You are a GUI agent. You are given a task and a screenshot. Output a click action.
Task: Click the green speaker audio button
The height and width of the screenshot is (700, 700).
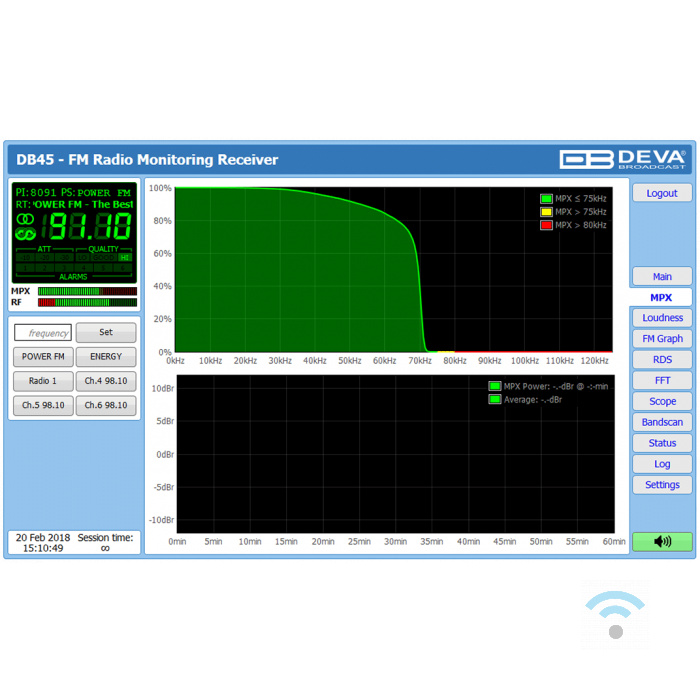coord(661,541)
